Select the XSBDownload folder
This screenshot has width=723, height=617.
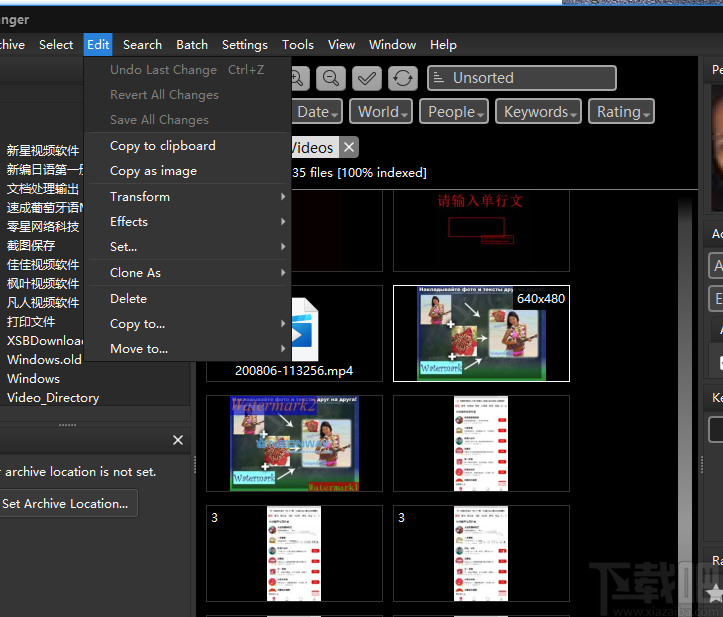click(45, 341)
